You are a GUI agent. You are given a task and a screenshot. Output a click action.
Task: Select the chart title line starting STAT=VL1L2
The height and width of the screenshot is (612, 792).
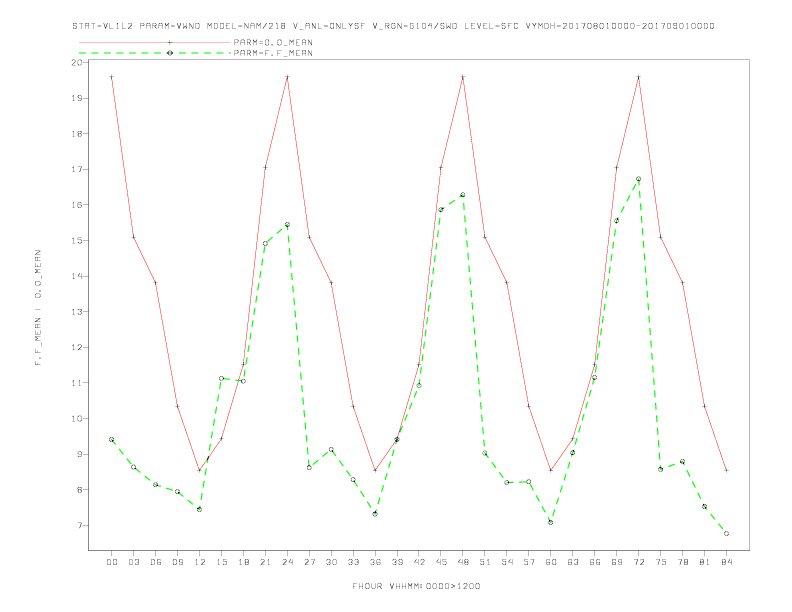coord(393,26)
